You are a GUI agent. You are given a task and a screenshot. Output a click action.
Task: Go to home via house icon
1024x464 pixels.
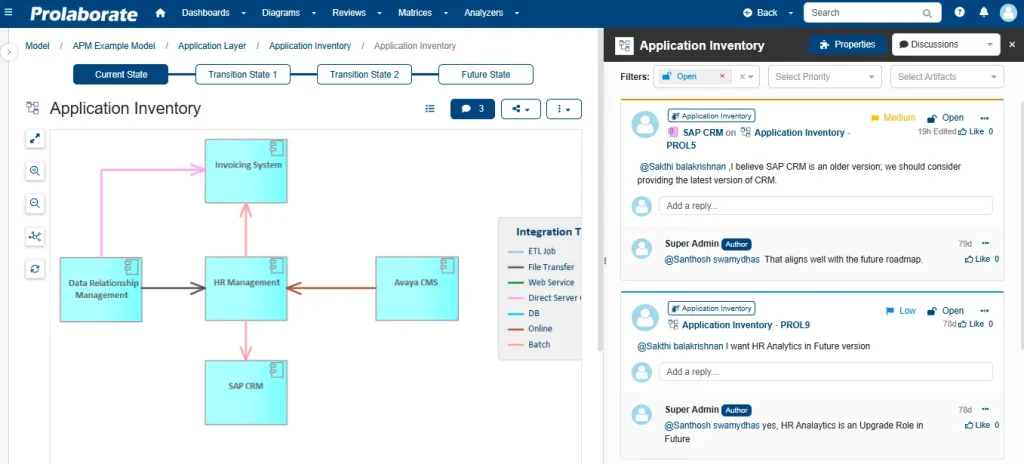point(161,12)
